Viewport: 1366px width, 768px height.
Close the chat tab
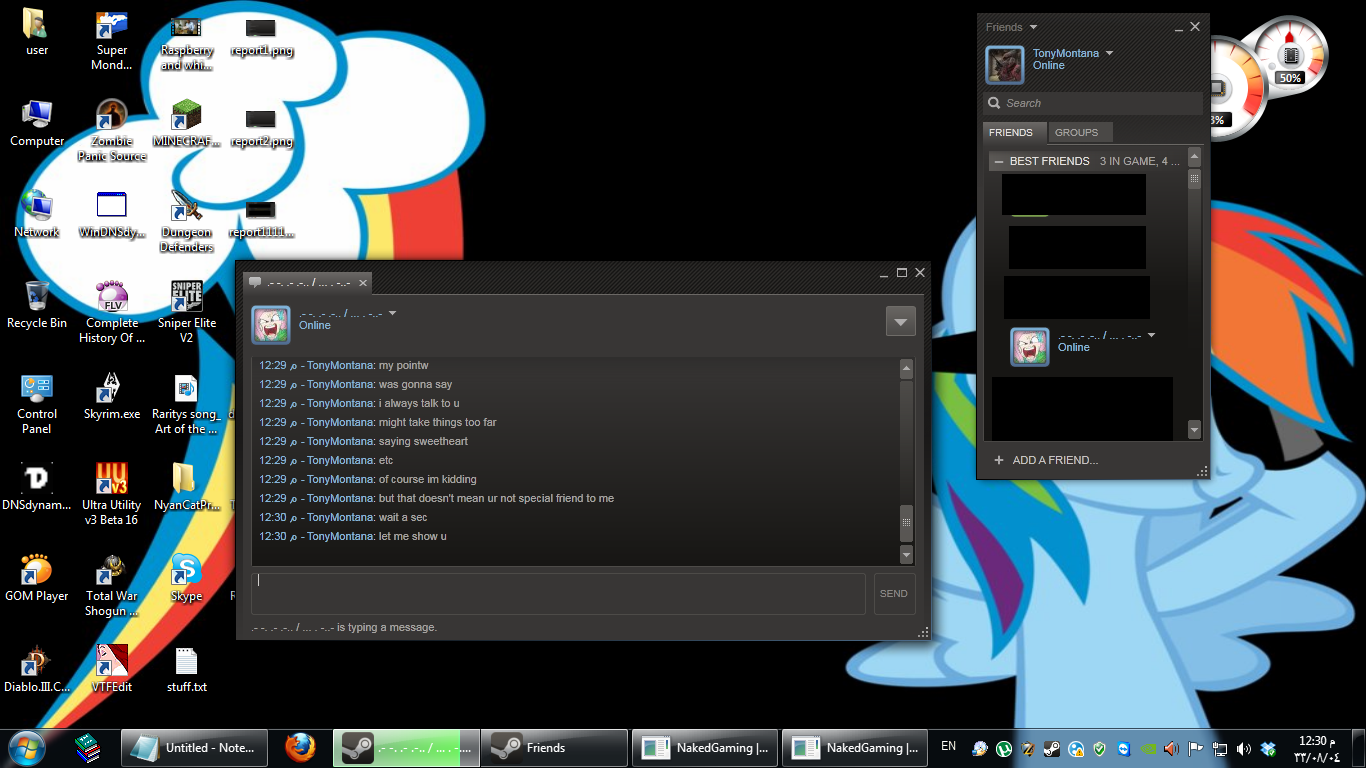click(x=363, y=283)
